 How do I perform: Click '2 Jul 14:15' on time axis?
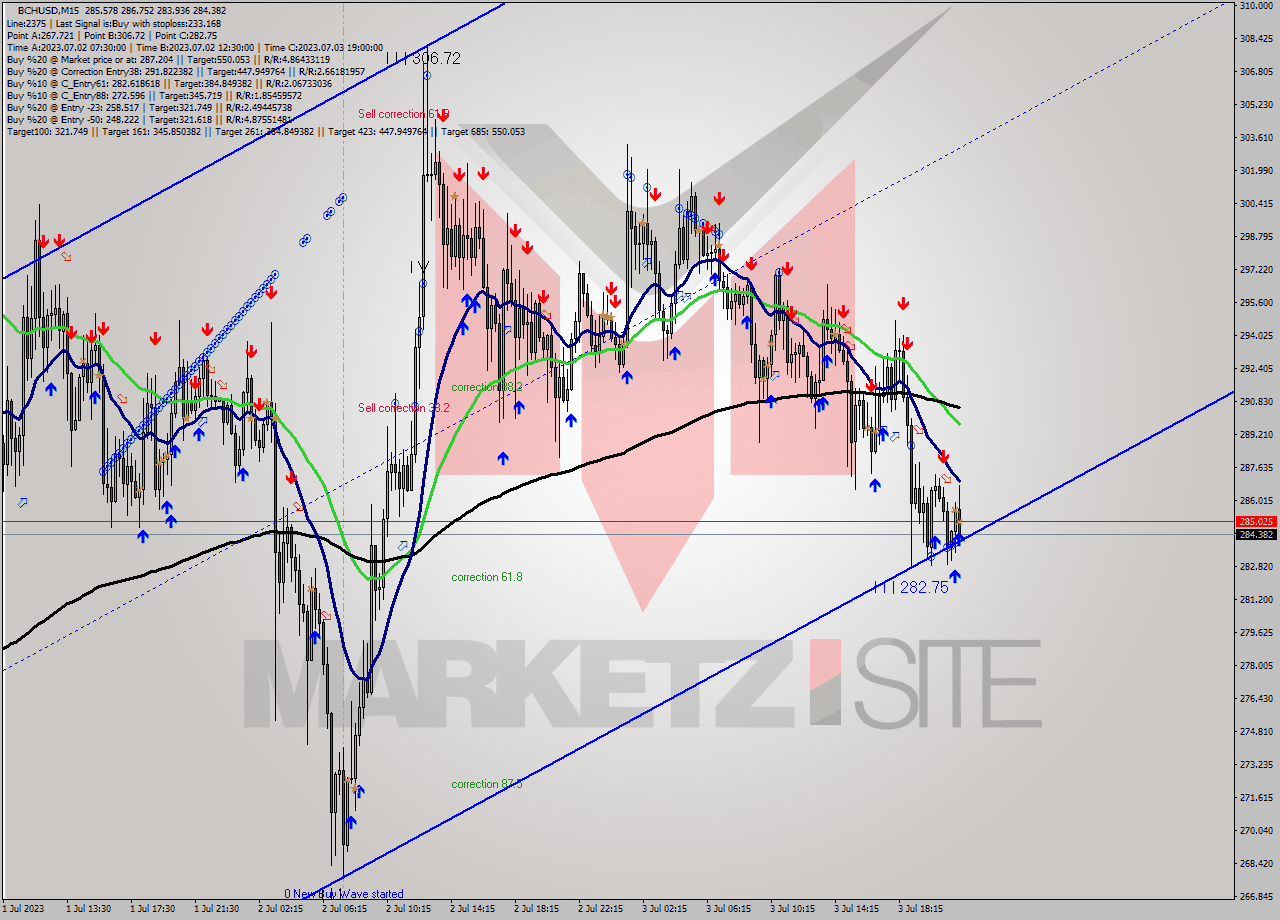coord(472,909)
